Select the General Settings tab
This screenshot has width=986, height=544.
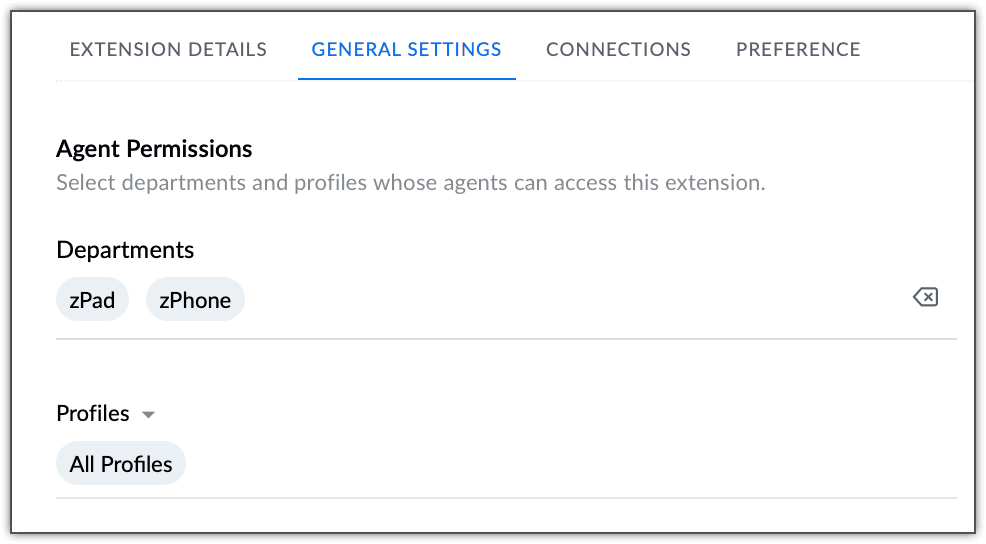[x=406, y=49]
